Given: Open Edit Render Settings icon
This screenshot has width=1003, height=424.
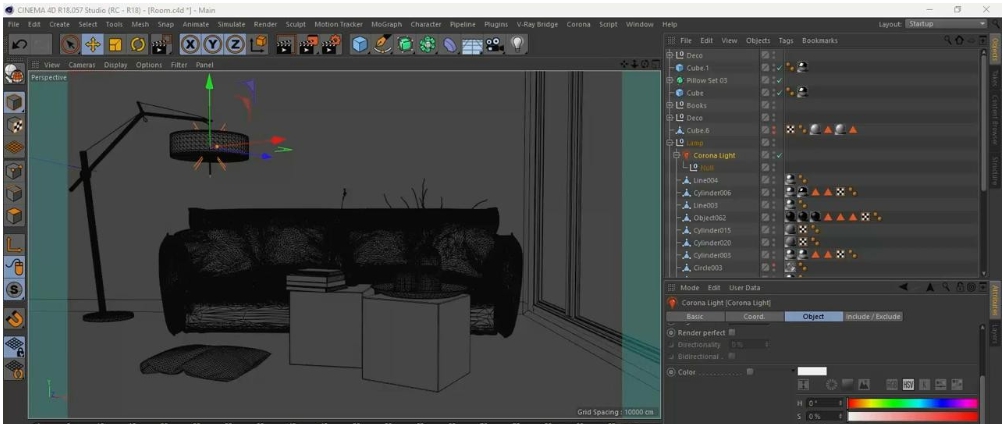Looking at the screenshot, I should (x=329, y=44).
